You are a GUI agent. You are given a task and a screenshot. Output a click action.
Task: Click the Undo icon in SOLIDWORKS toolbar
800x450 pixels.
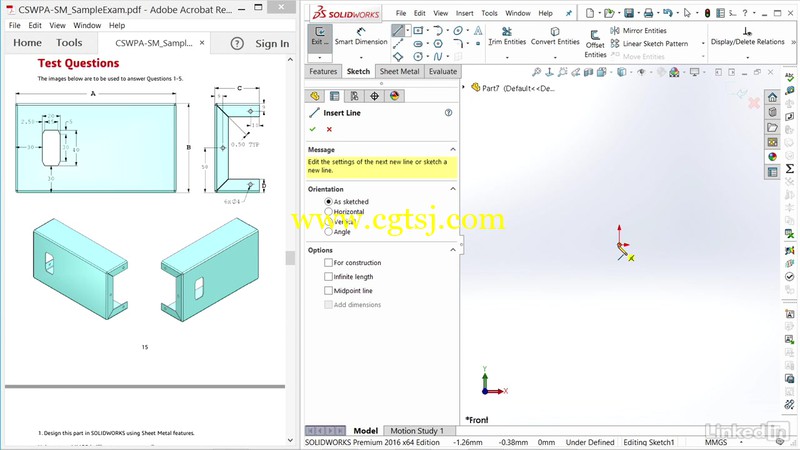[x=667, y=13]
